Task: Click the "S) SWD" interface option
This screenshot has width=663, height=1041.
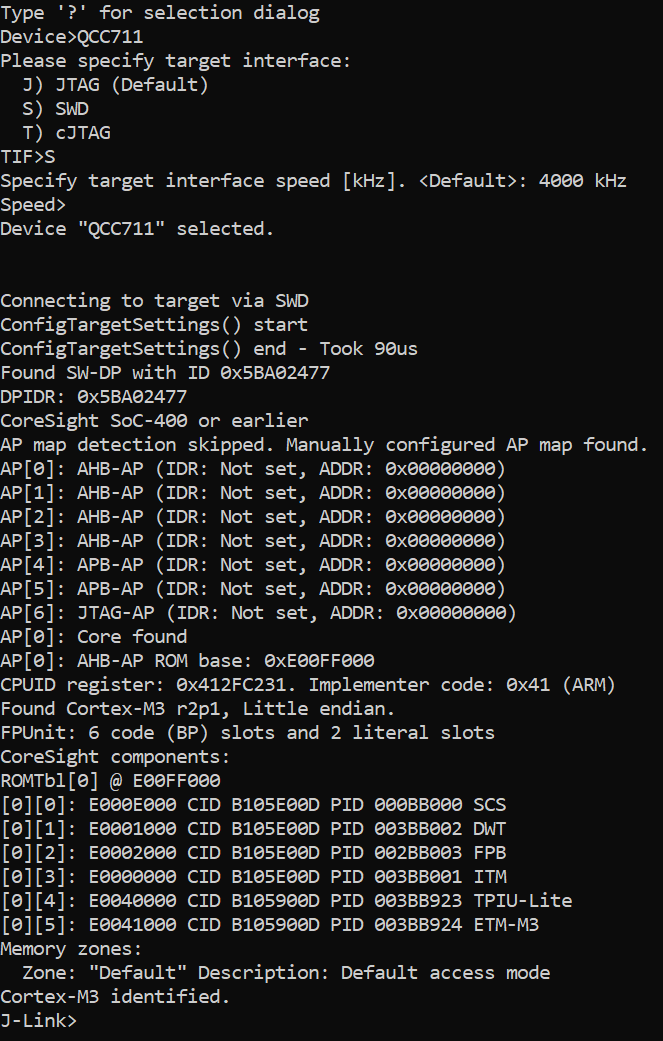Action: coord(55,109)
